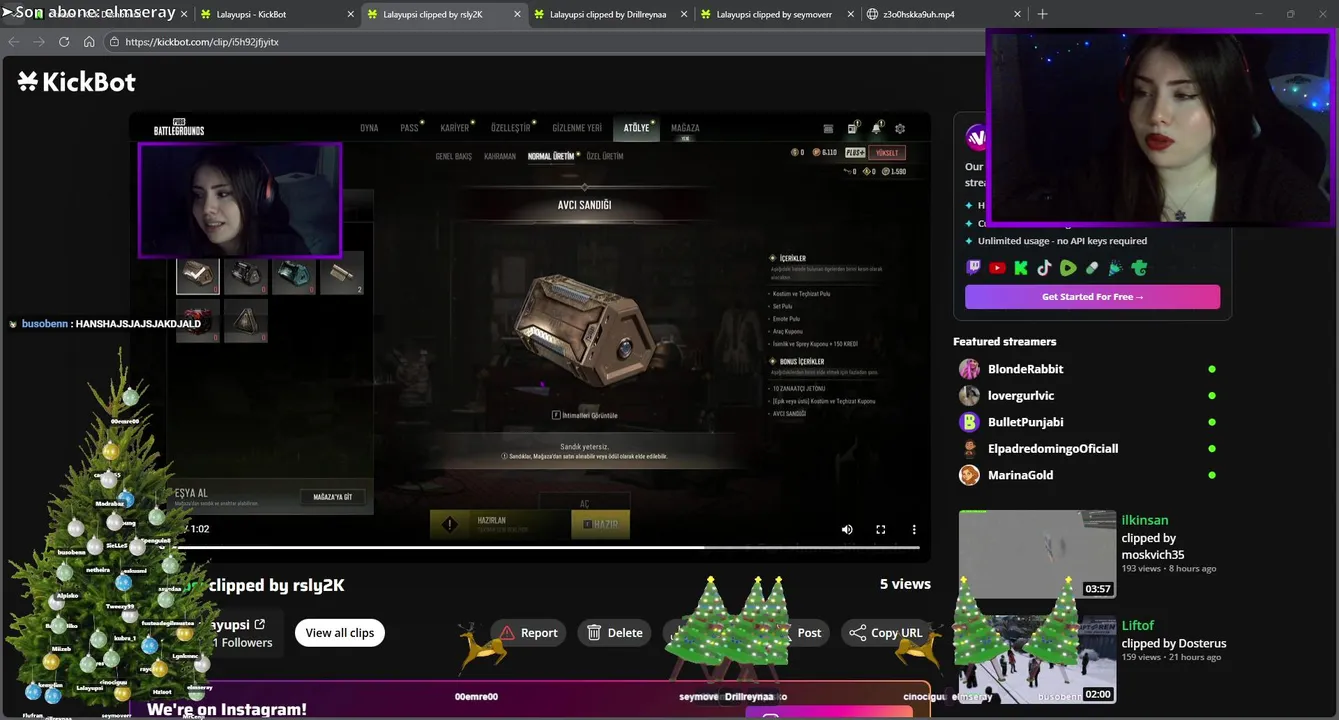This screenshot has width=1339, height=720.
Task: Open the clip player three-dot menu
Action: pyautogui.click(x=914, y=529)
